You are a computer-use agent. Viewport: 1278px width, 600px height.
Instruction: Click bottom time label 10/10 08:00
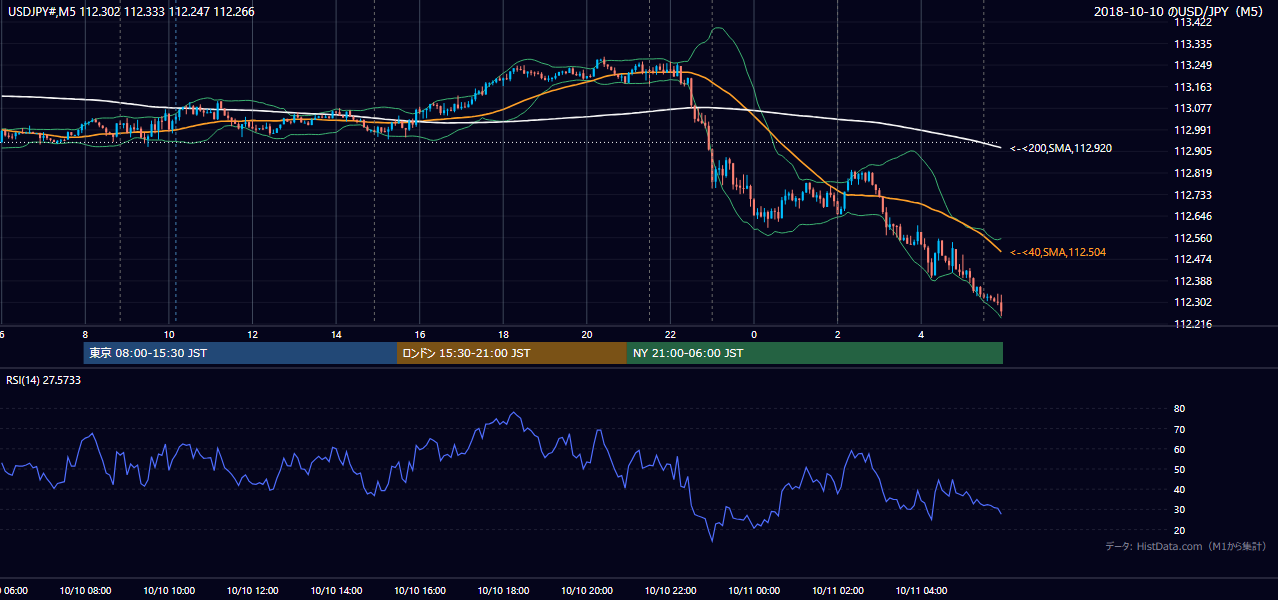[85, 591]
